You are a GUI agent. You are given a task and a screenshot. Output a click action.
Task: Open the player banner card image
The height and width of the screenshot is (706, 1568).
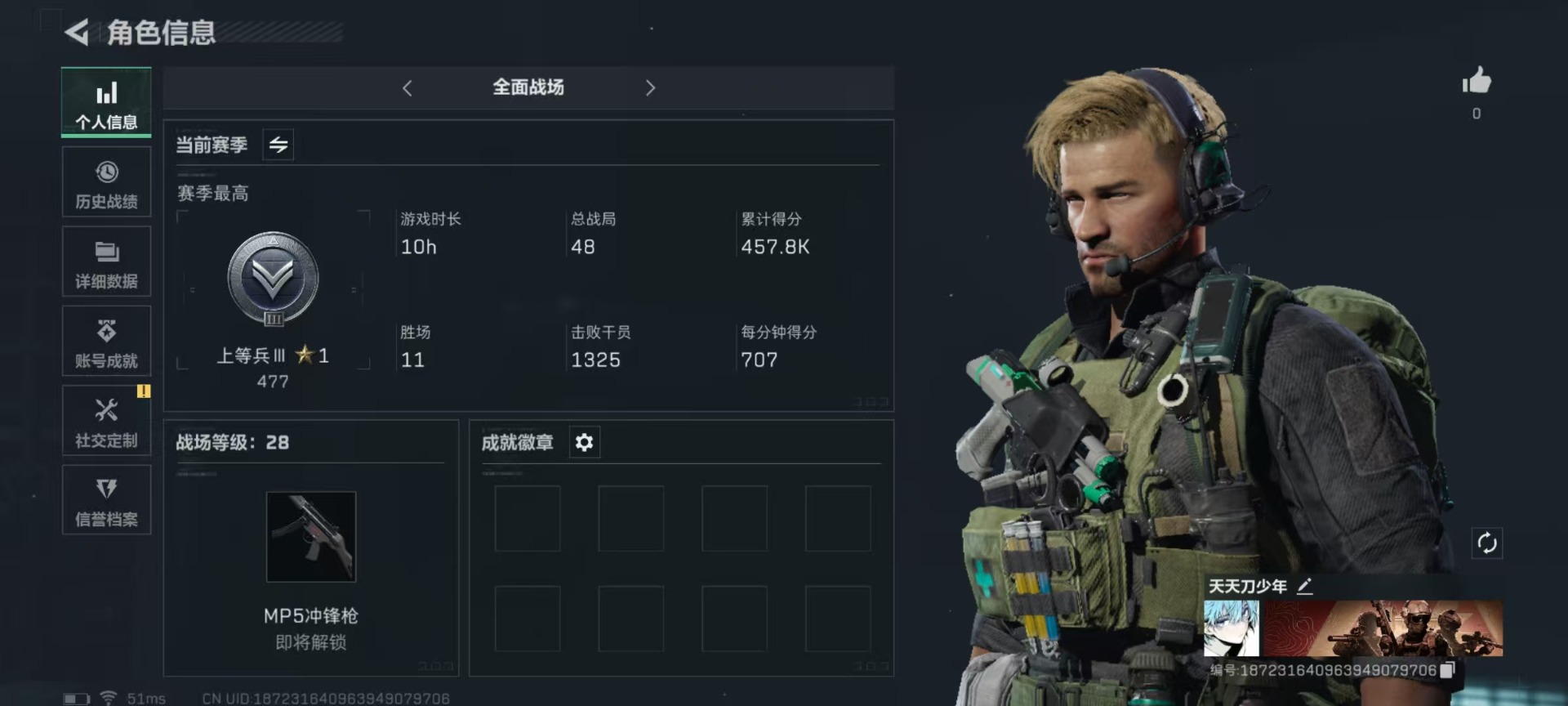(x=1383, y=628)
